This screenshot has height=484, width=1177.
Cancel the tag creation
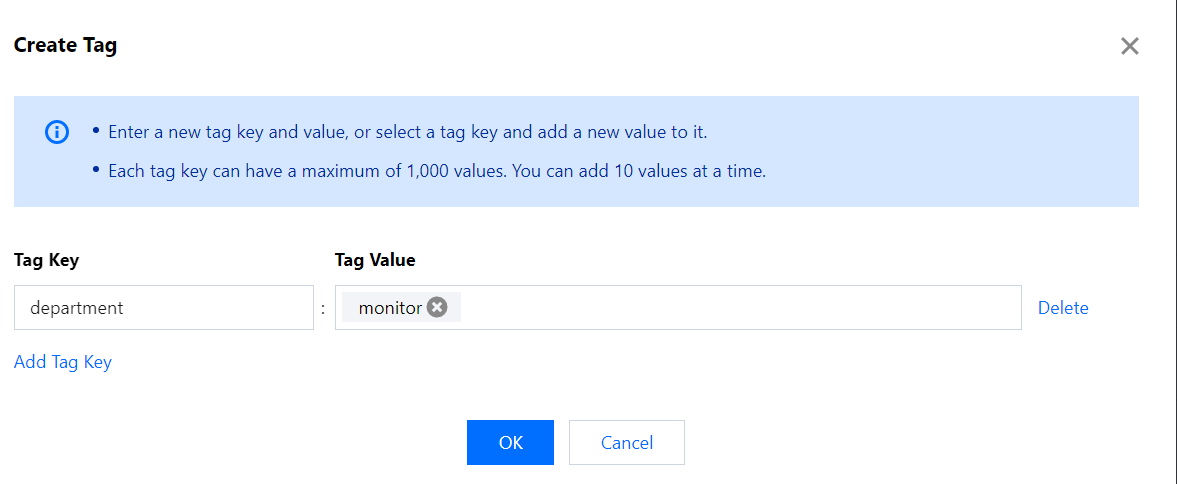(x=626, y=443)
